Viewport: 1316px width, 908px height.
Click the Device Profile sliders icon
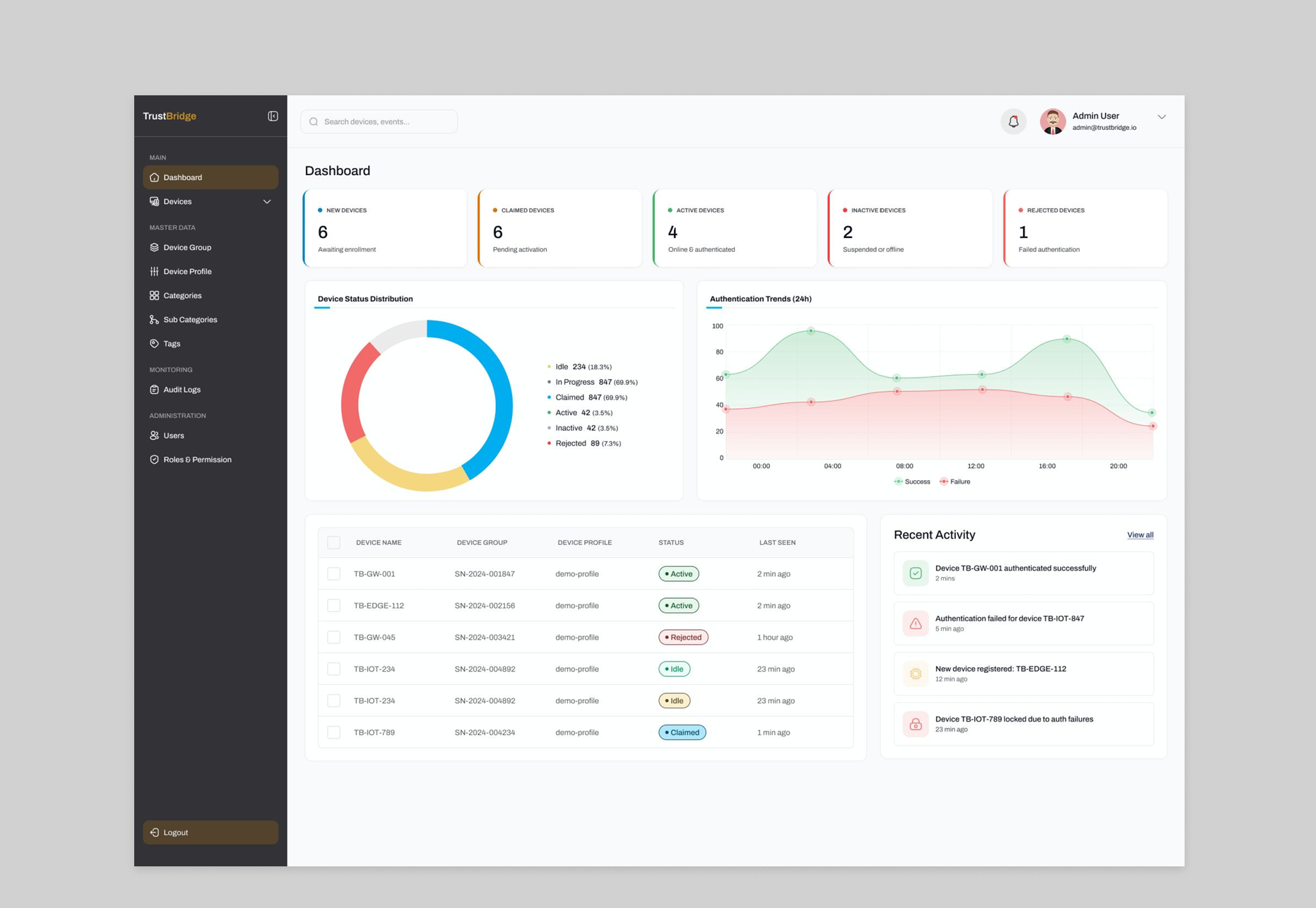pos(154,271)
